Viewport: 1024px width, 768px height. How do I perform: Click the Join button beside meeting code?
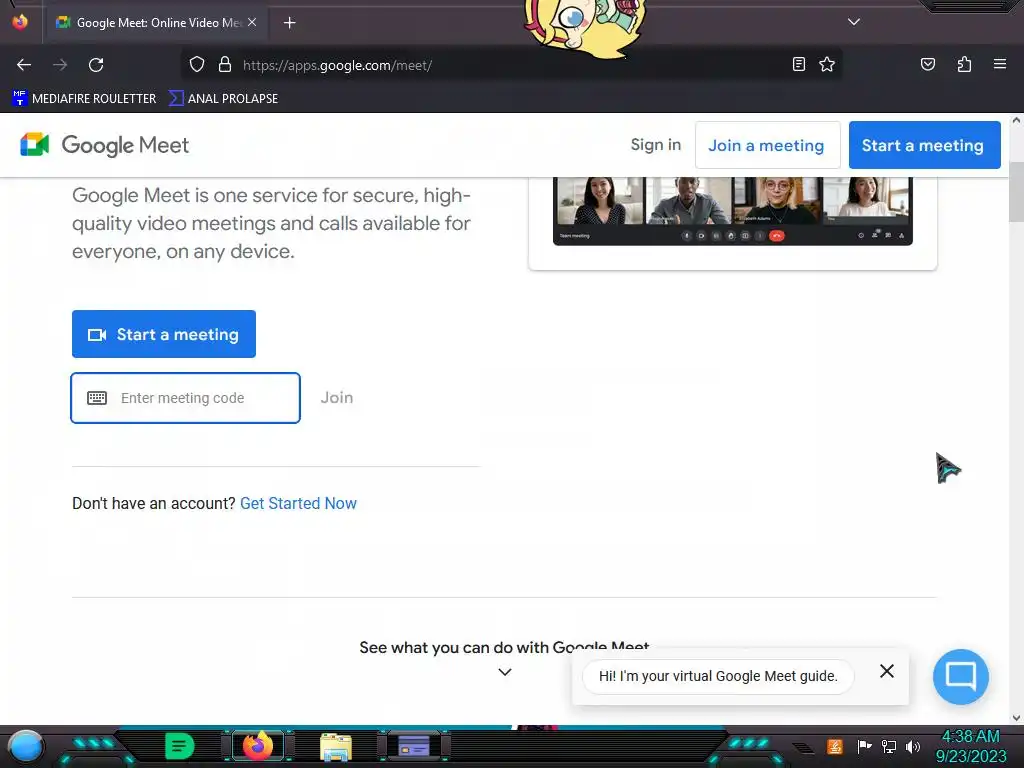(x=336, y=398)
